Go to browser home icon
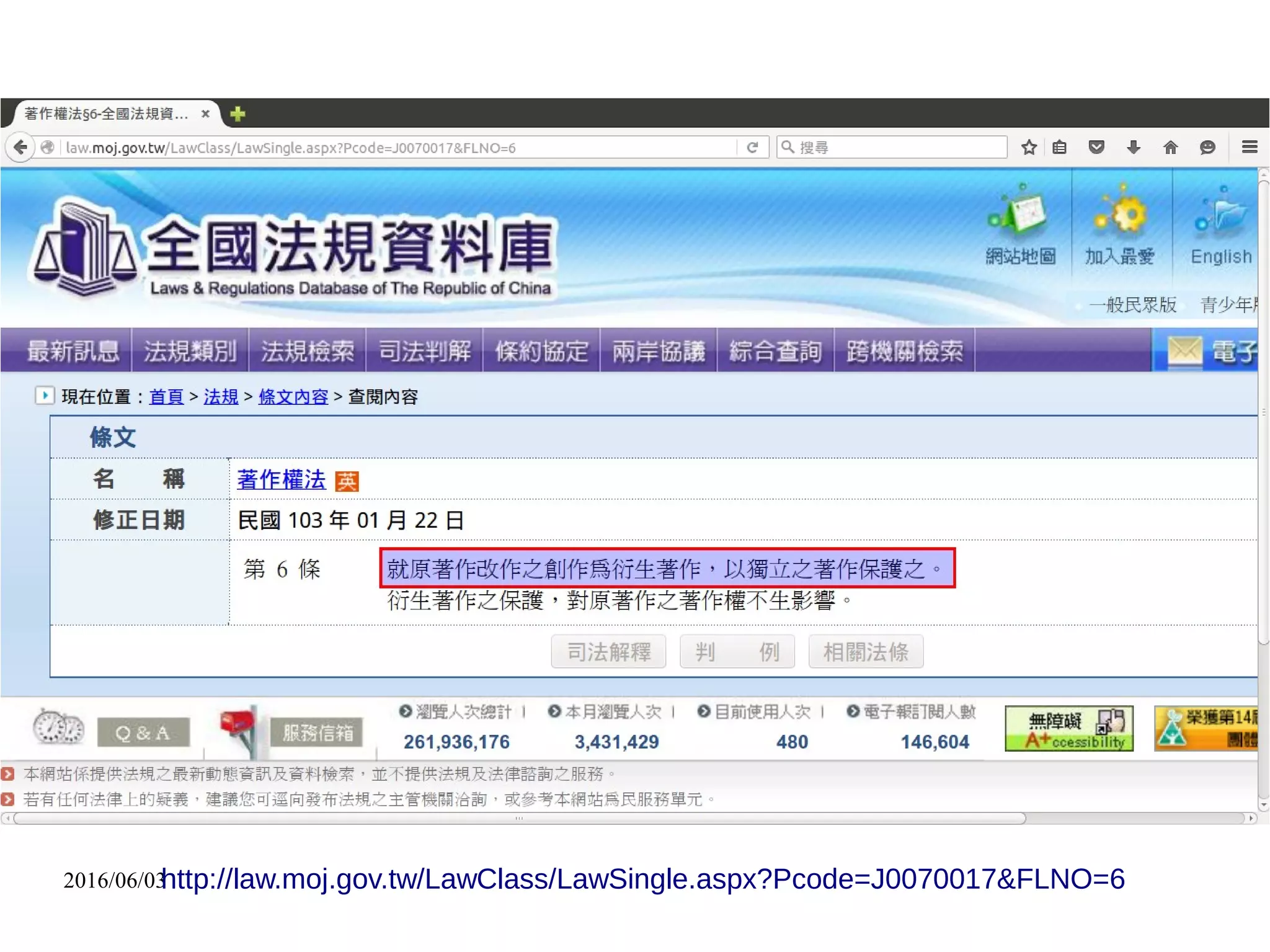Viewport: 1270px width, 952px height. point(1170,147)
